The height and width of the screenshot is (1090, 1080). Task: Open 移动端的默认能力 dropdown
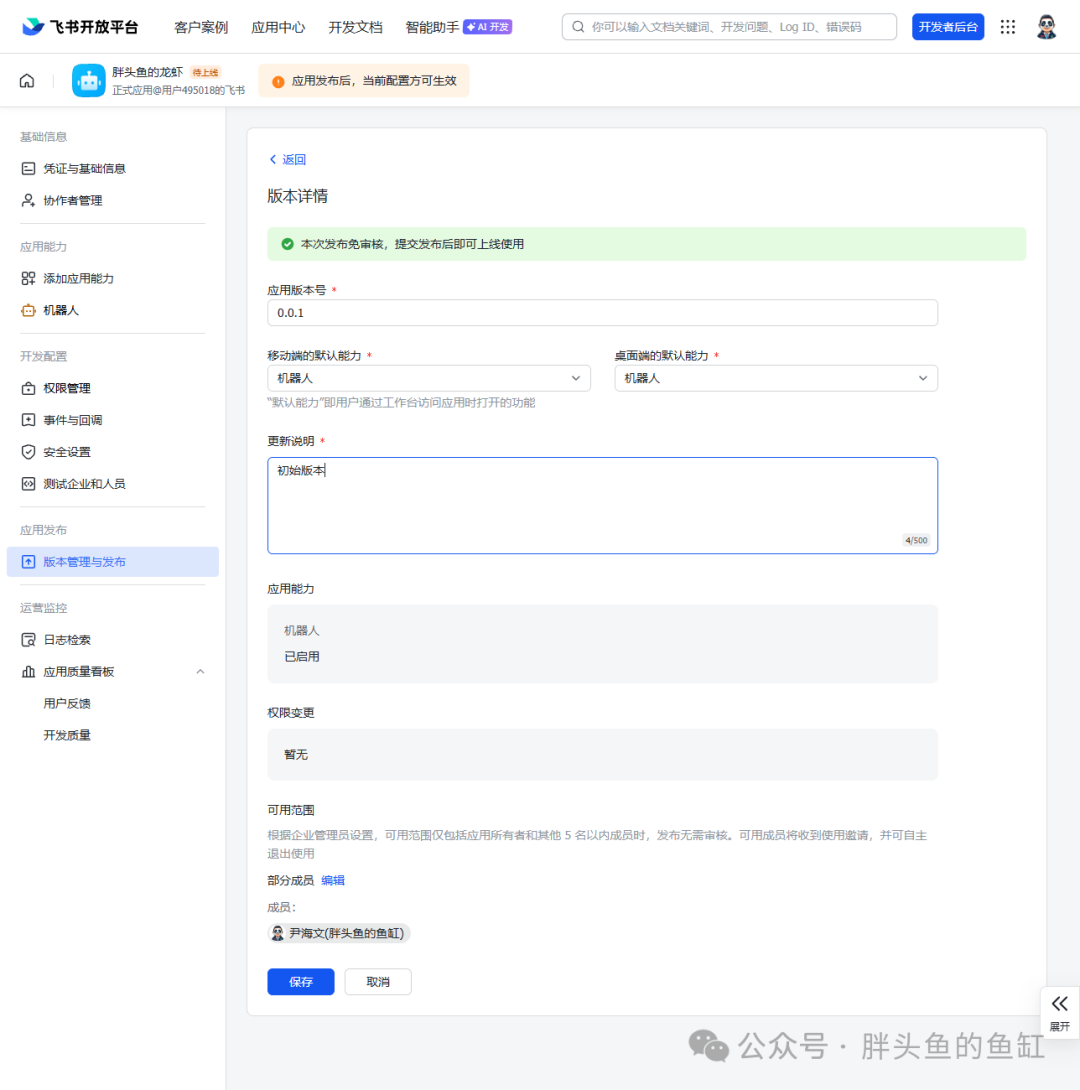click(x=429, y=378)
